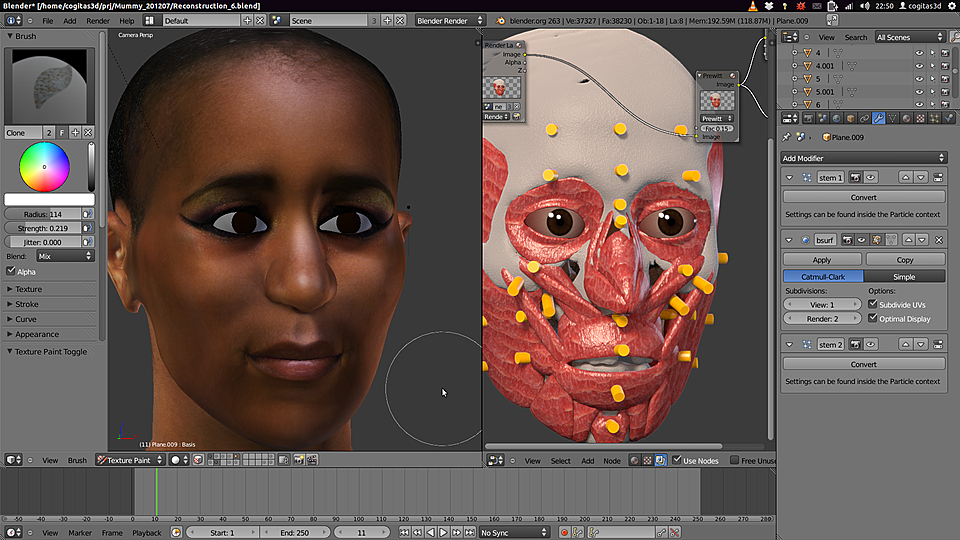Open the Render menu in the top bar
This screenshot has height=540, width=960.
point(98,20)
